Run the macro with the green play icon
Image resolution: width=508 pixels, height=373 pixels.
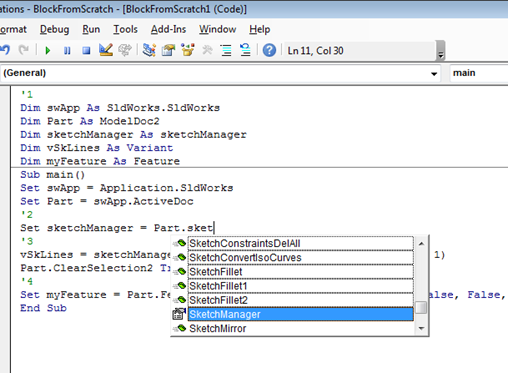coord(48,51)
